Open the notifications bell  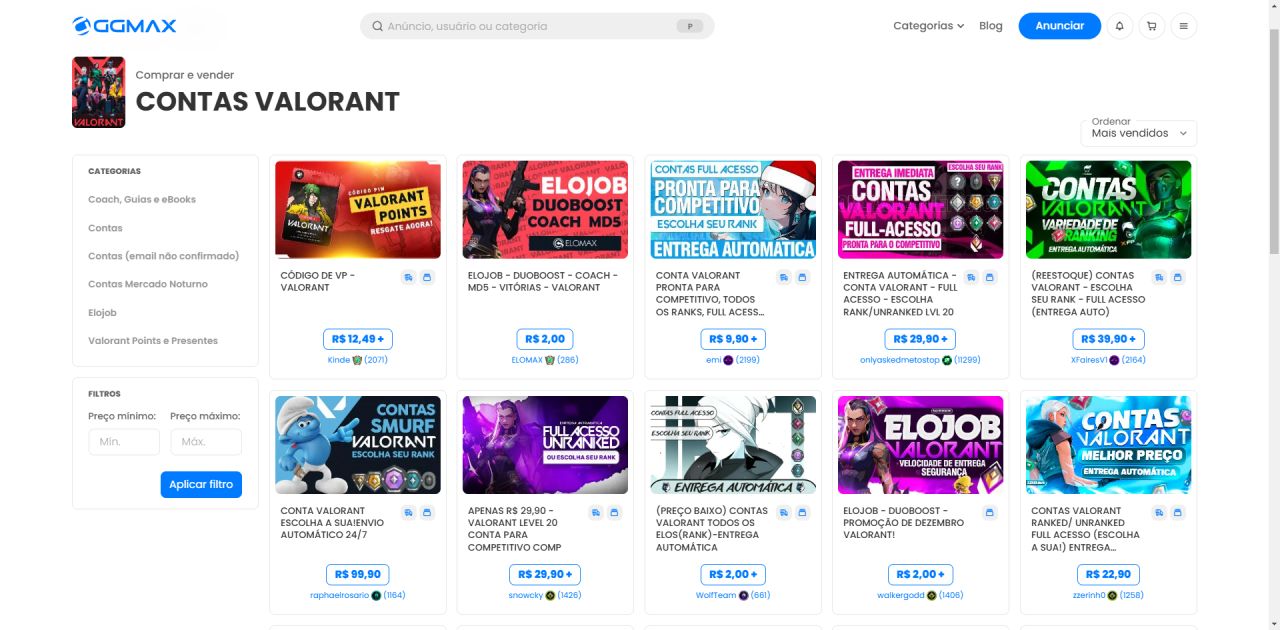click(x=1119, y=26)
